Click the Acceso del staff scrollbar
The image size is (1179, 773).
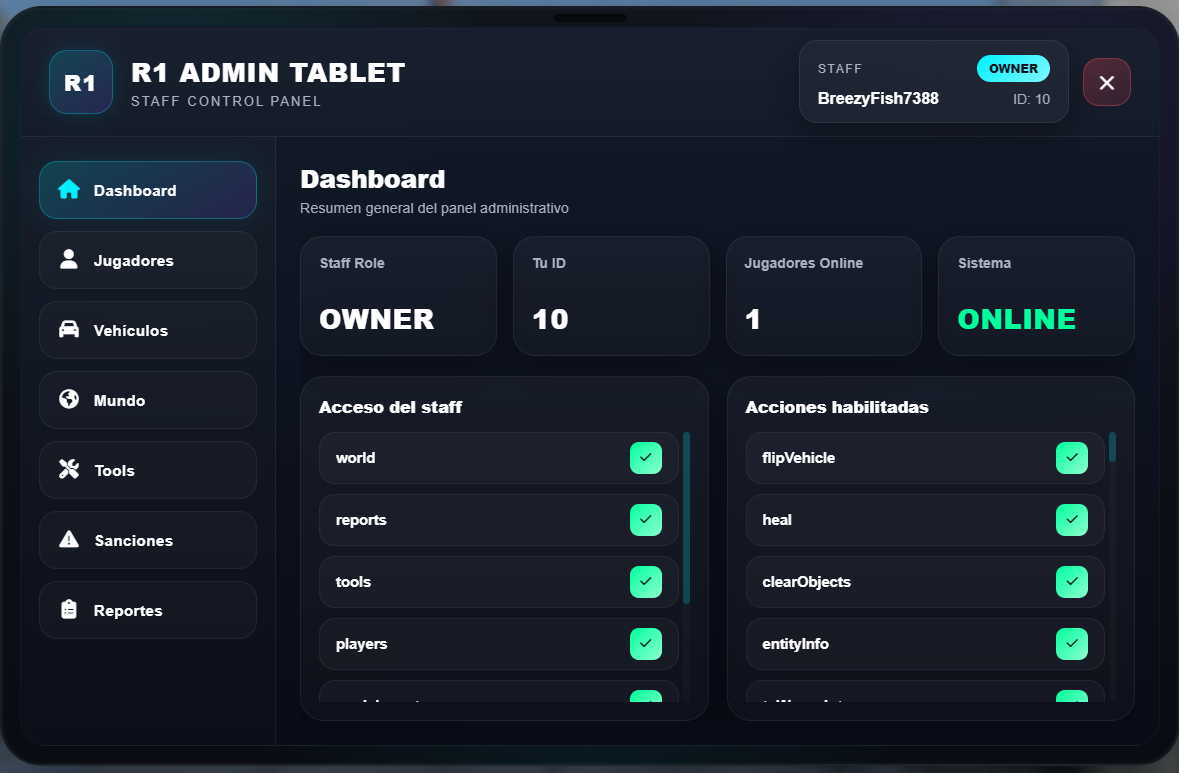coord(686,518)
